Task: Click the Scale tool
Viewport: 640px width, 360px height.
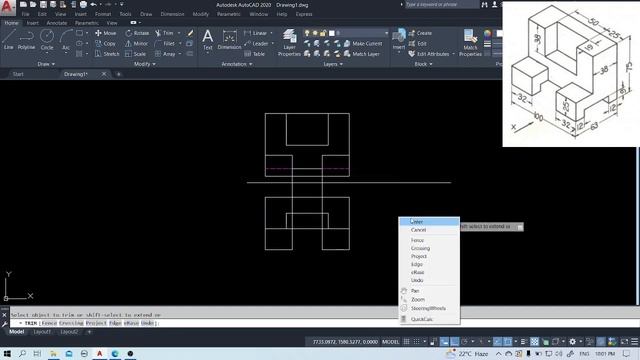Action: (x=136, y=54)
